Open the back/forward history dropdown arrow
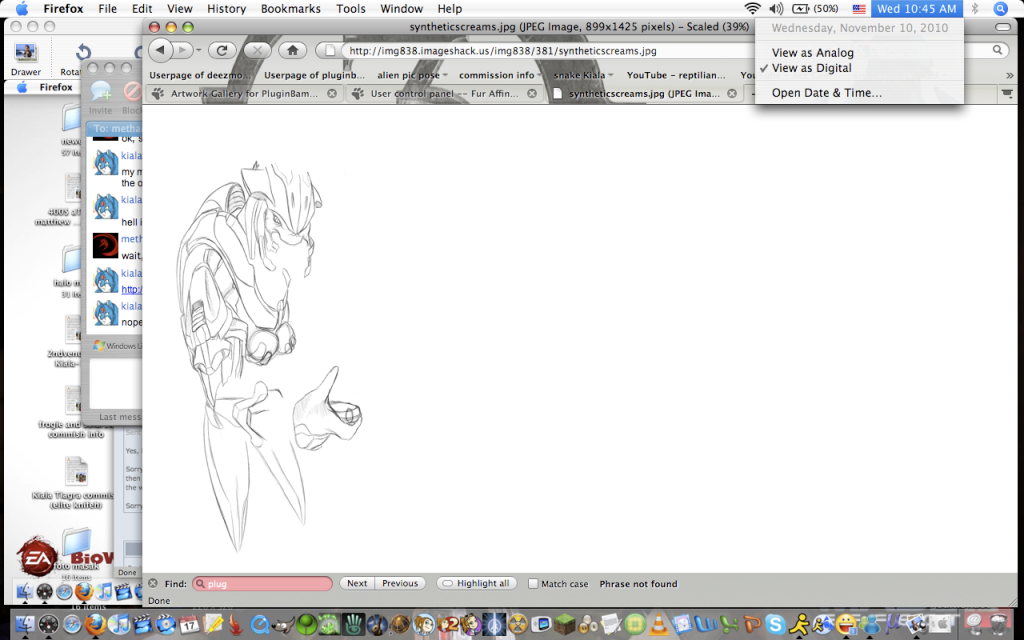This screenshot has width=1024, height=640. (199, 50)
